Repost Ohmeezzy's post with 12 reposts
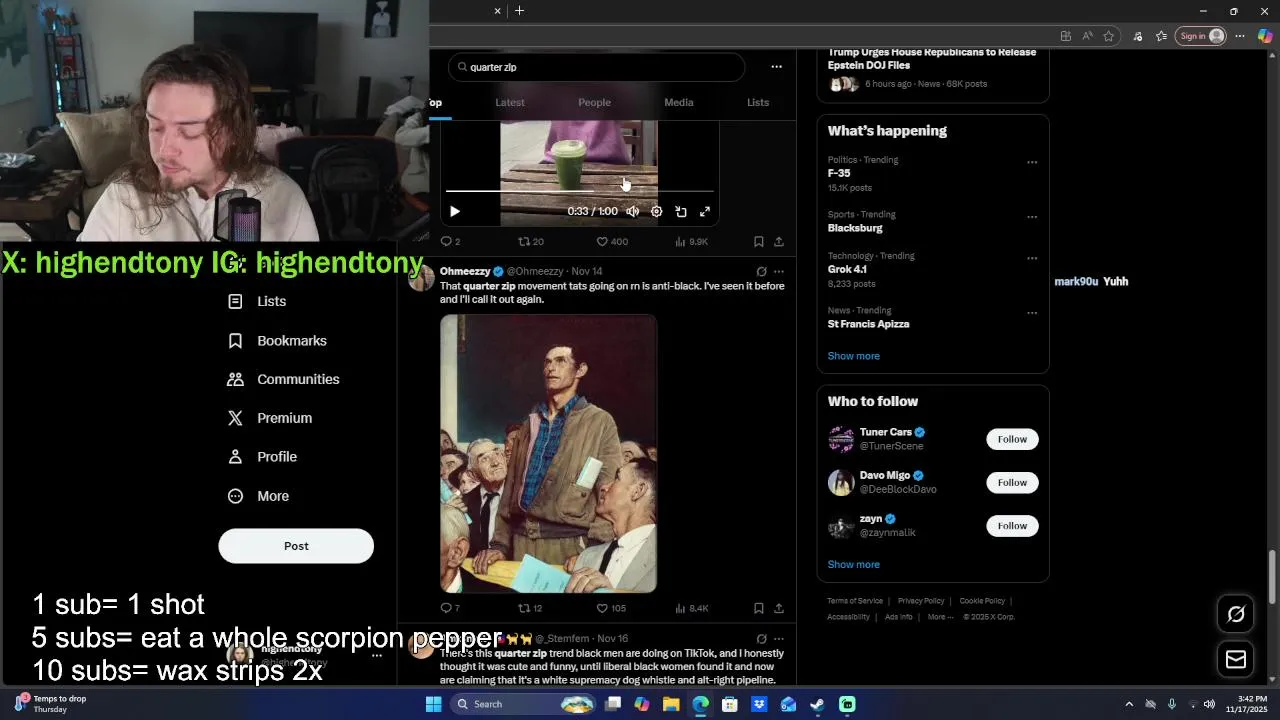Viewport: 1280px width, 720px height. point(530,608)
